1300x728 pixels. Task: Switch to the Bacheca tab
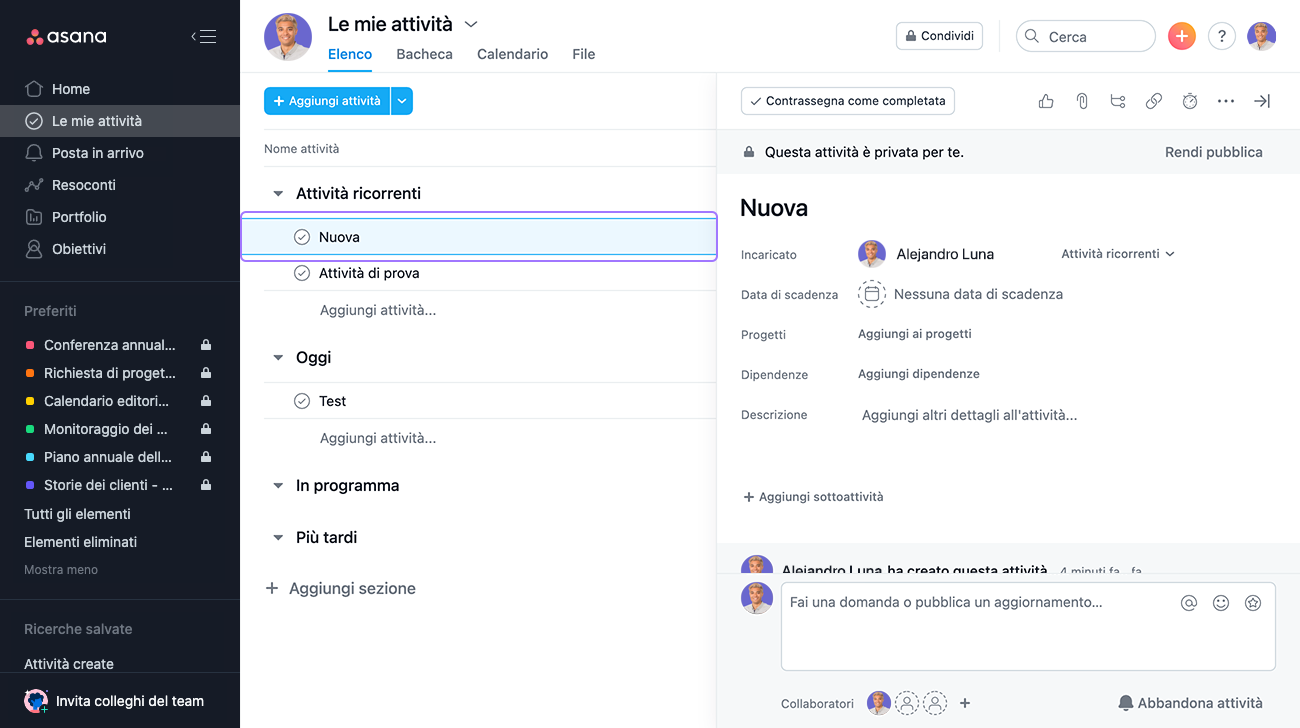424,54
